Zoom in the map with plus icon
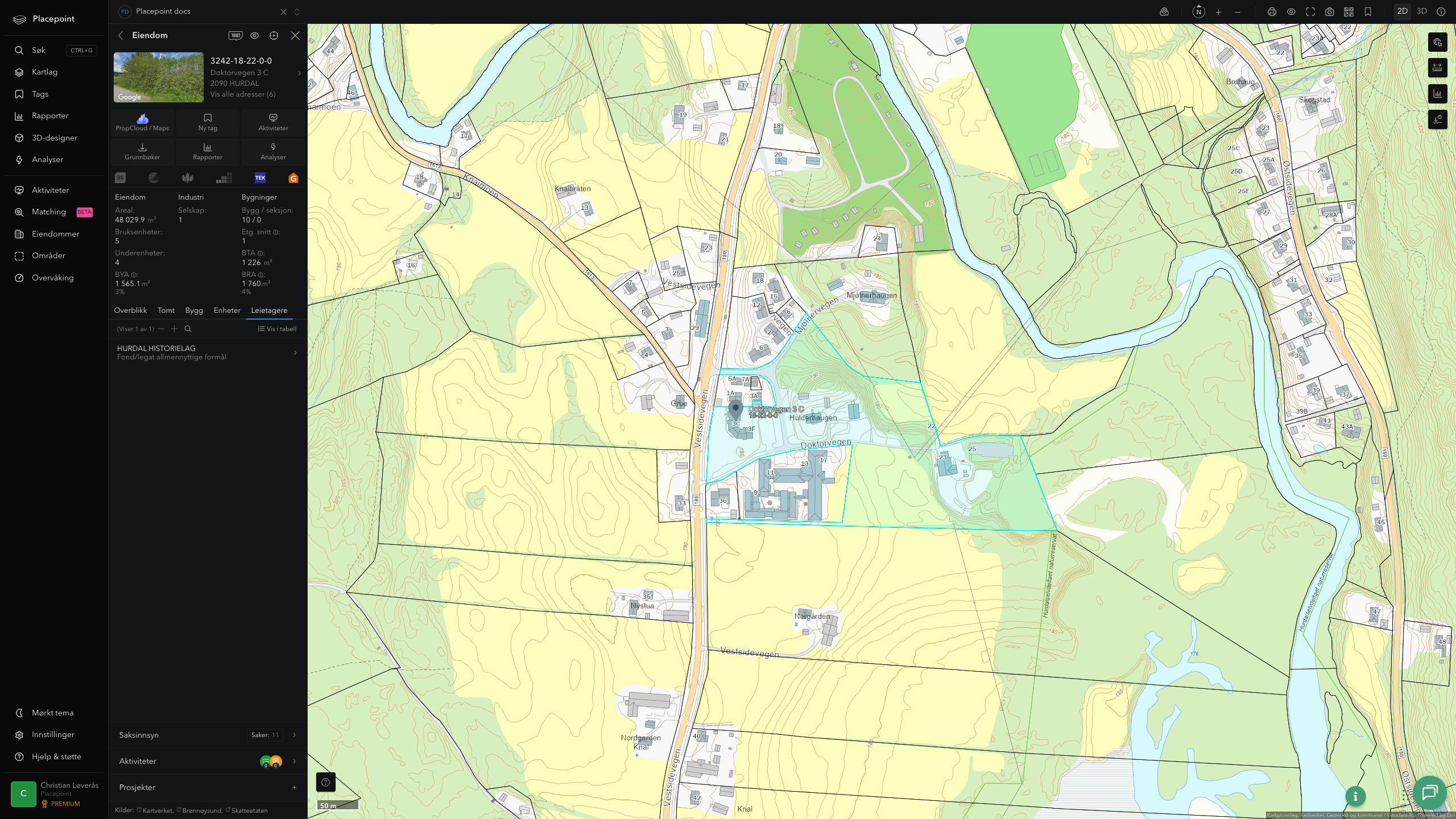 click(x=1218, y=12)
